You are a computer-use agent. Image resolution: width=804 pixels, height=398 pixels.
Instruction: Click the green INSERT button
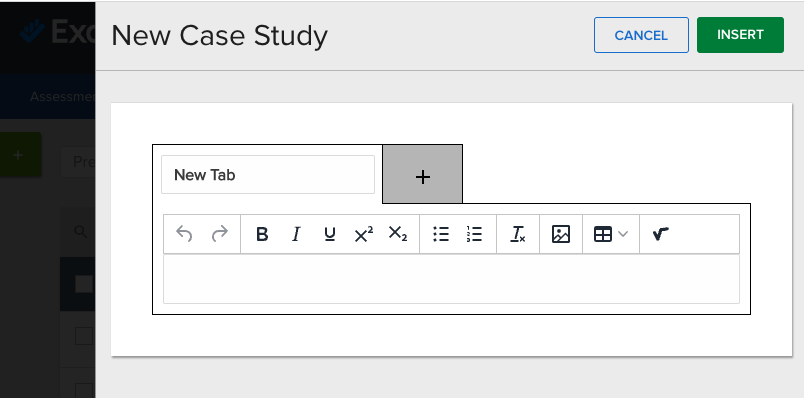(740, 35)
